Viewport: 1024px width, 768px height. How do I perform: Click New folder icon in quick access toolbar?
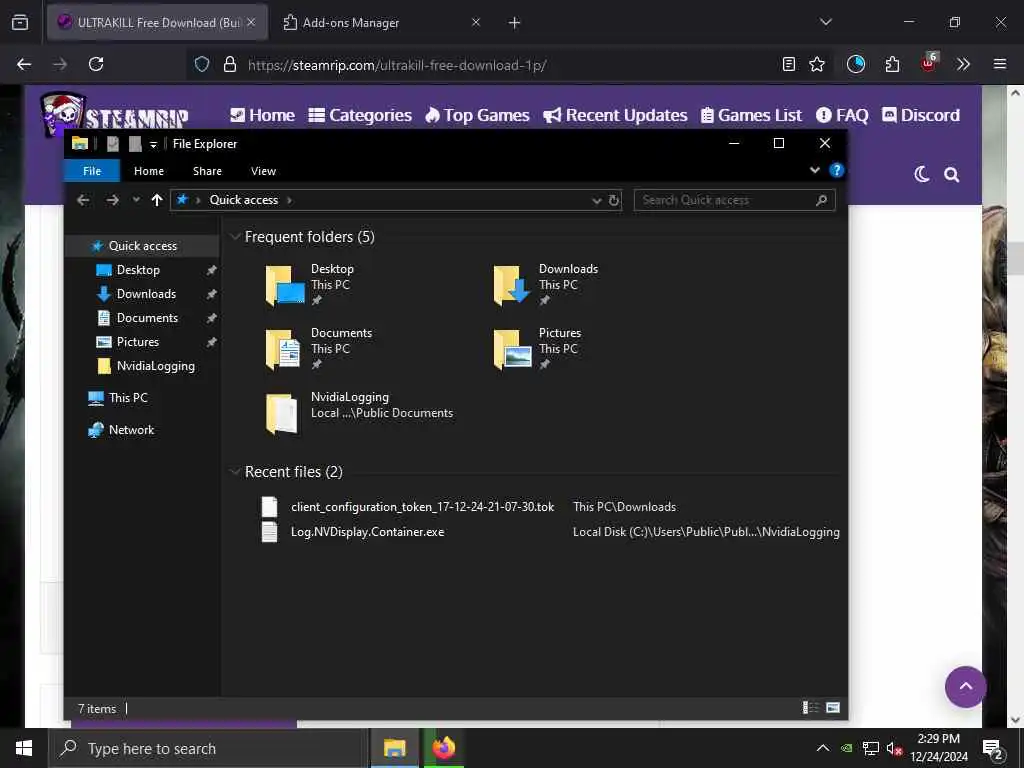(x=135, y=144)
